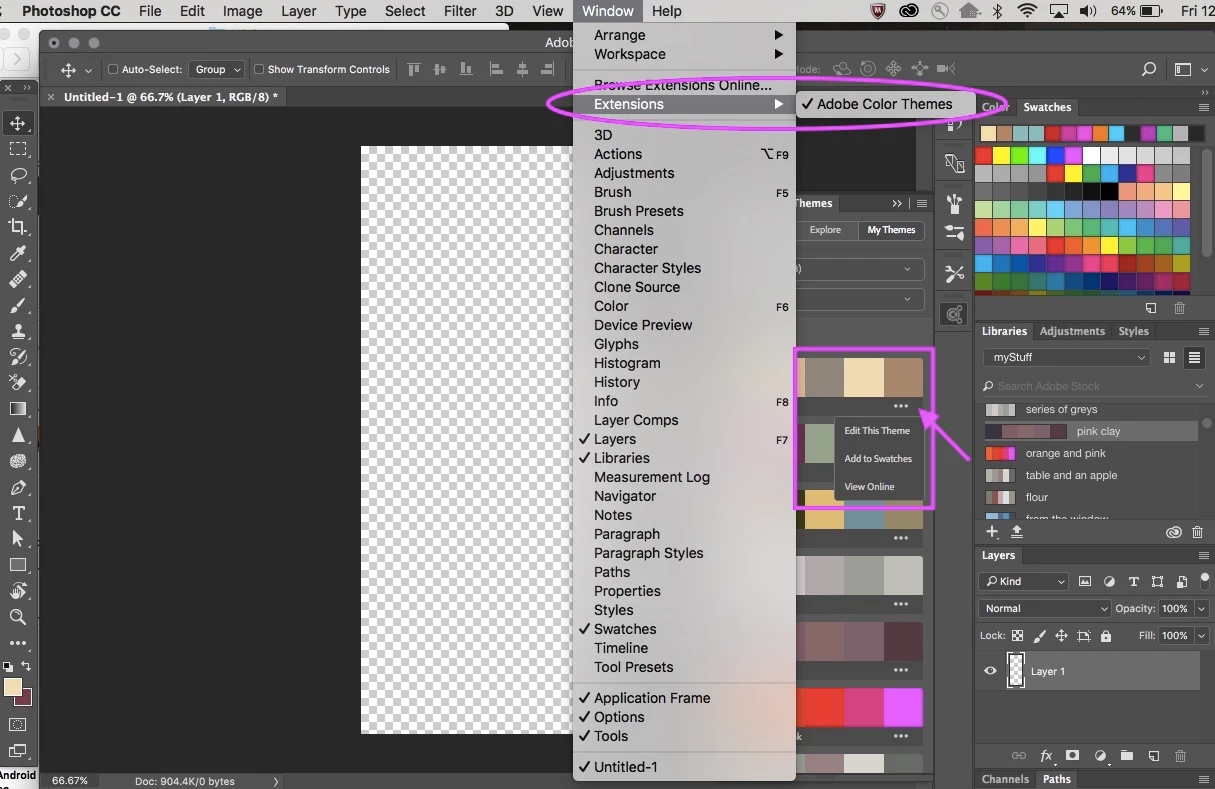This screenshot has width=1215, height=789.
Task: Click View Online
Action: pos(869,487)
